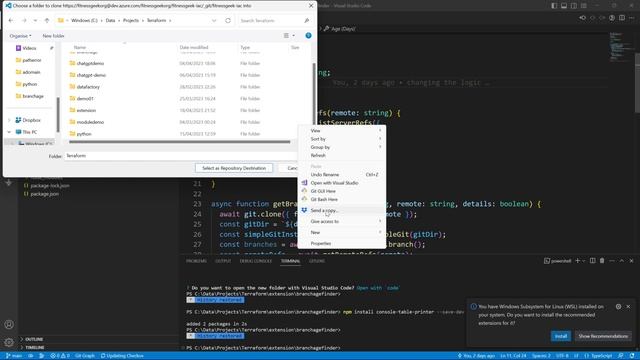Select patherror folder in navigation pane
Image resolution: width=640 pixels, height=360 pixels.
(x=32, y=60)
